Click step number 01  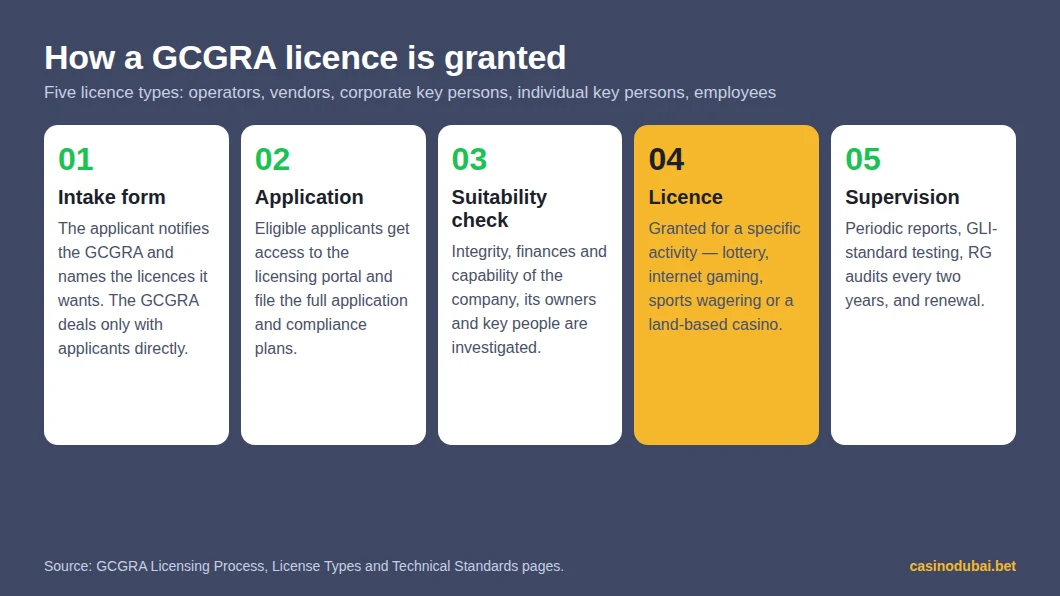[x=76, y=159]
